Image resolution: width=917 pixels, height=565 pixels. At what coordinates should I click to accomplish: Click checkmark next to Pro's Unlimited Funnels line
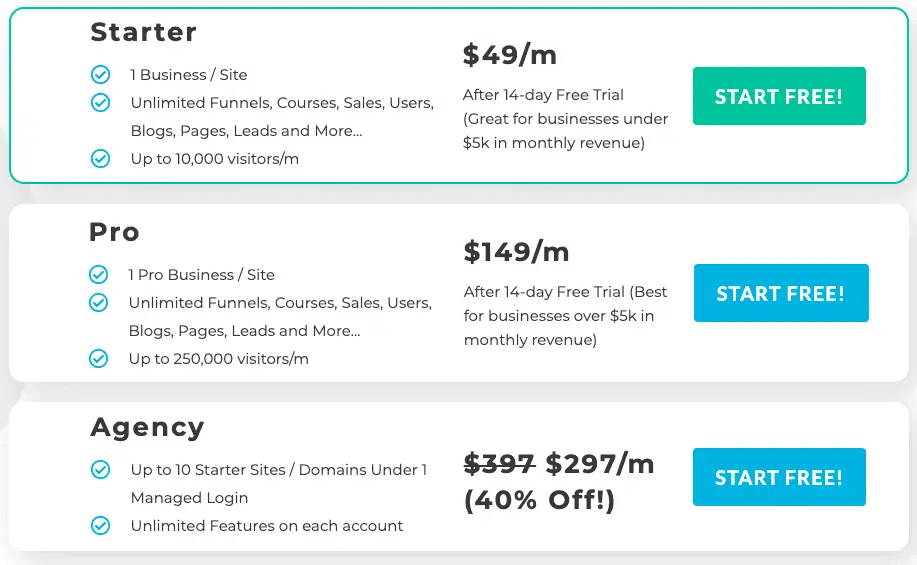[x=98, y=302]
